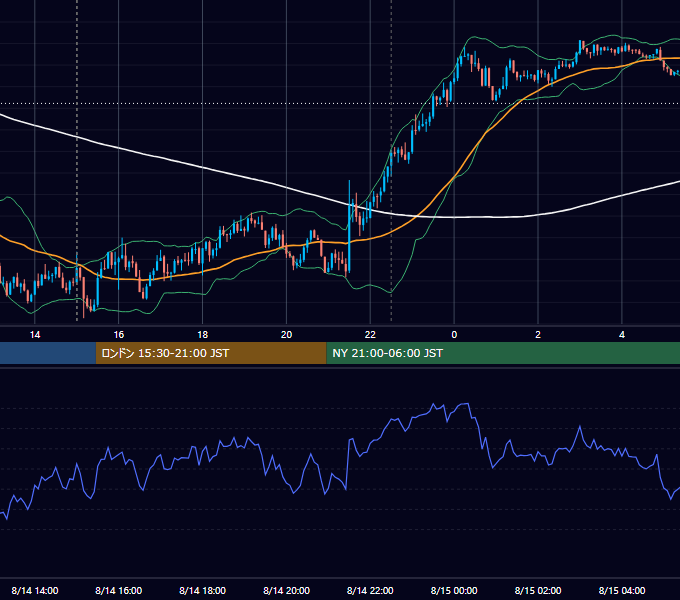The height and width of the screenshot is (600, 680).
Task: Click the 8/14 18:00 time label
Action: 203,590
